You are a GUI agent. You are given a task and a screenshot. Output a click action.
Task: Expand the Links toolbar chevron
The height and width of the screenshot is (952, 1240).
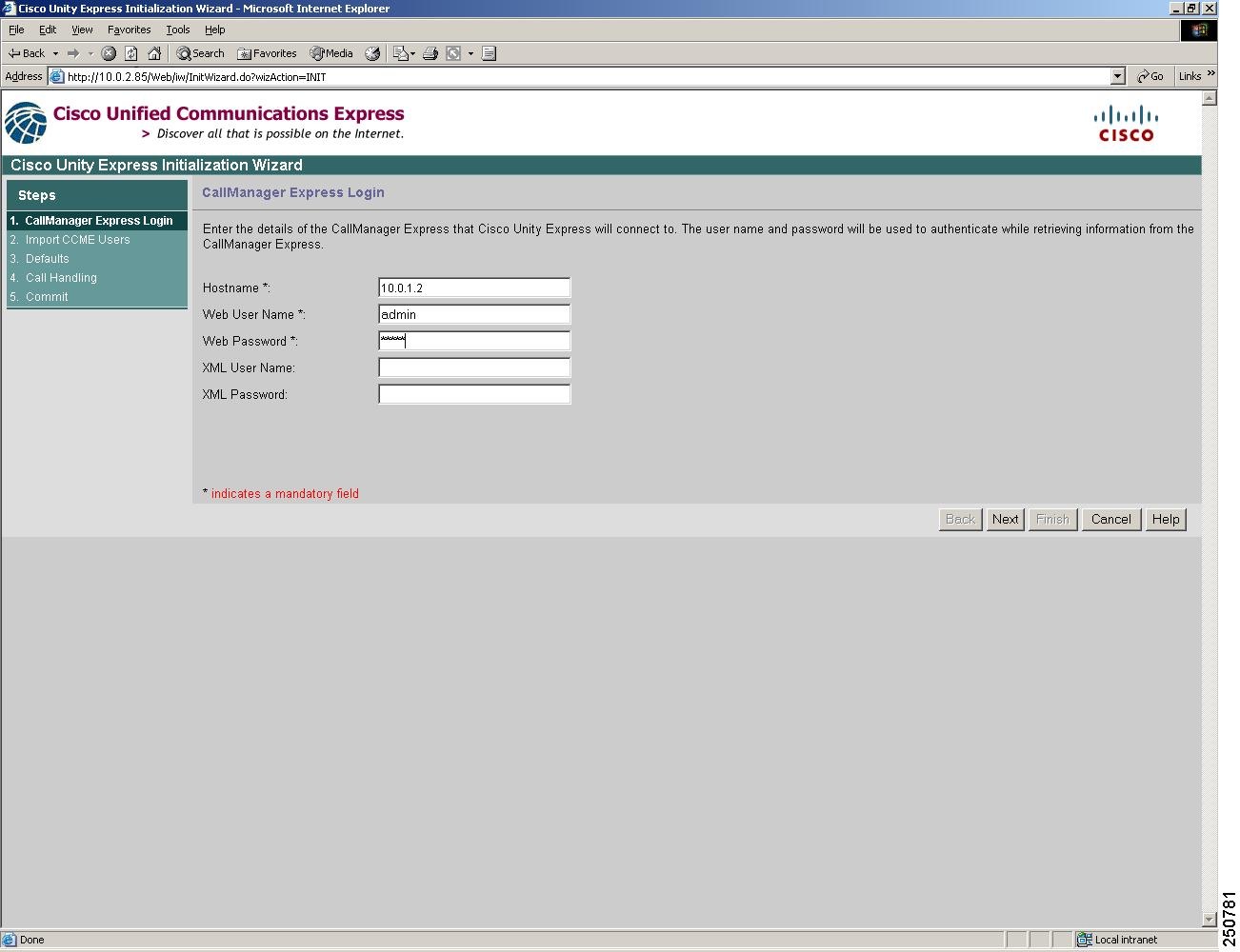(1211, 73)
